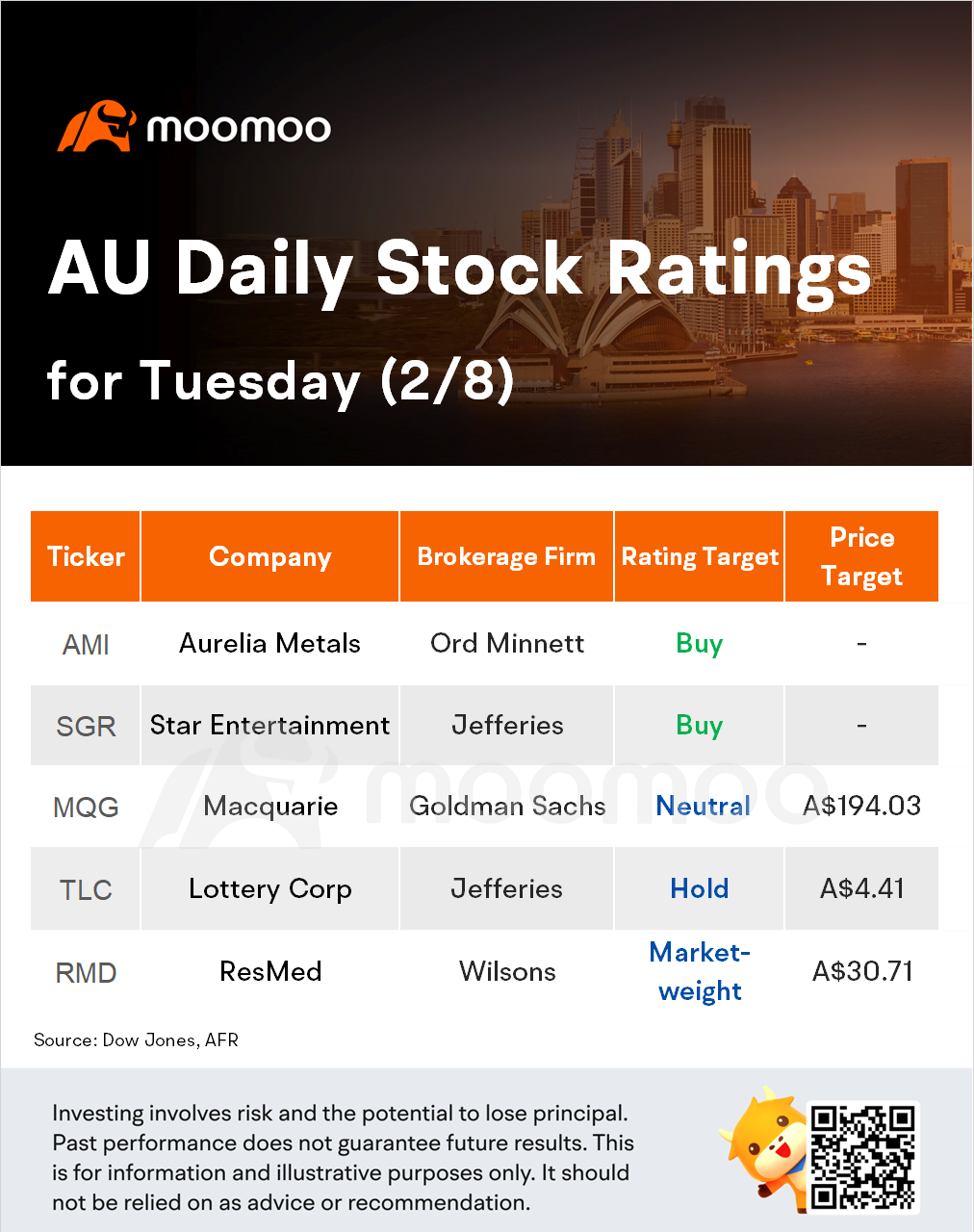Open the MQG ticker entry
Screen dimensions: 974x1232
pos(86,807)
